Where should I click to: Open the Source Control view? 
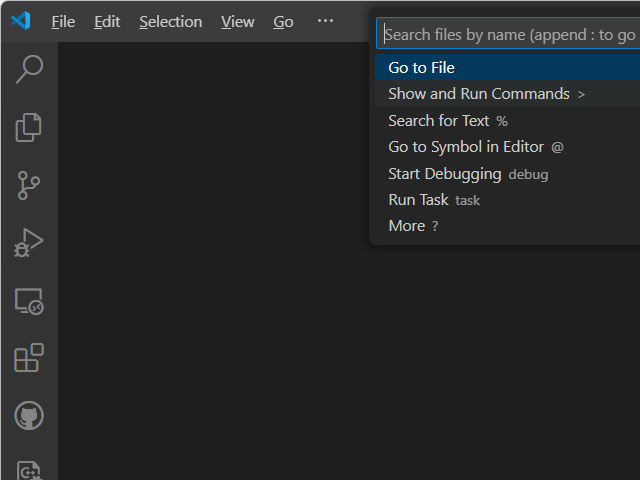click(x=29, y=185)
